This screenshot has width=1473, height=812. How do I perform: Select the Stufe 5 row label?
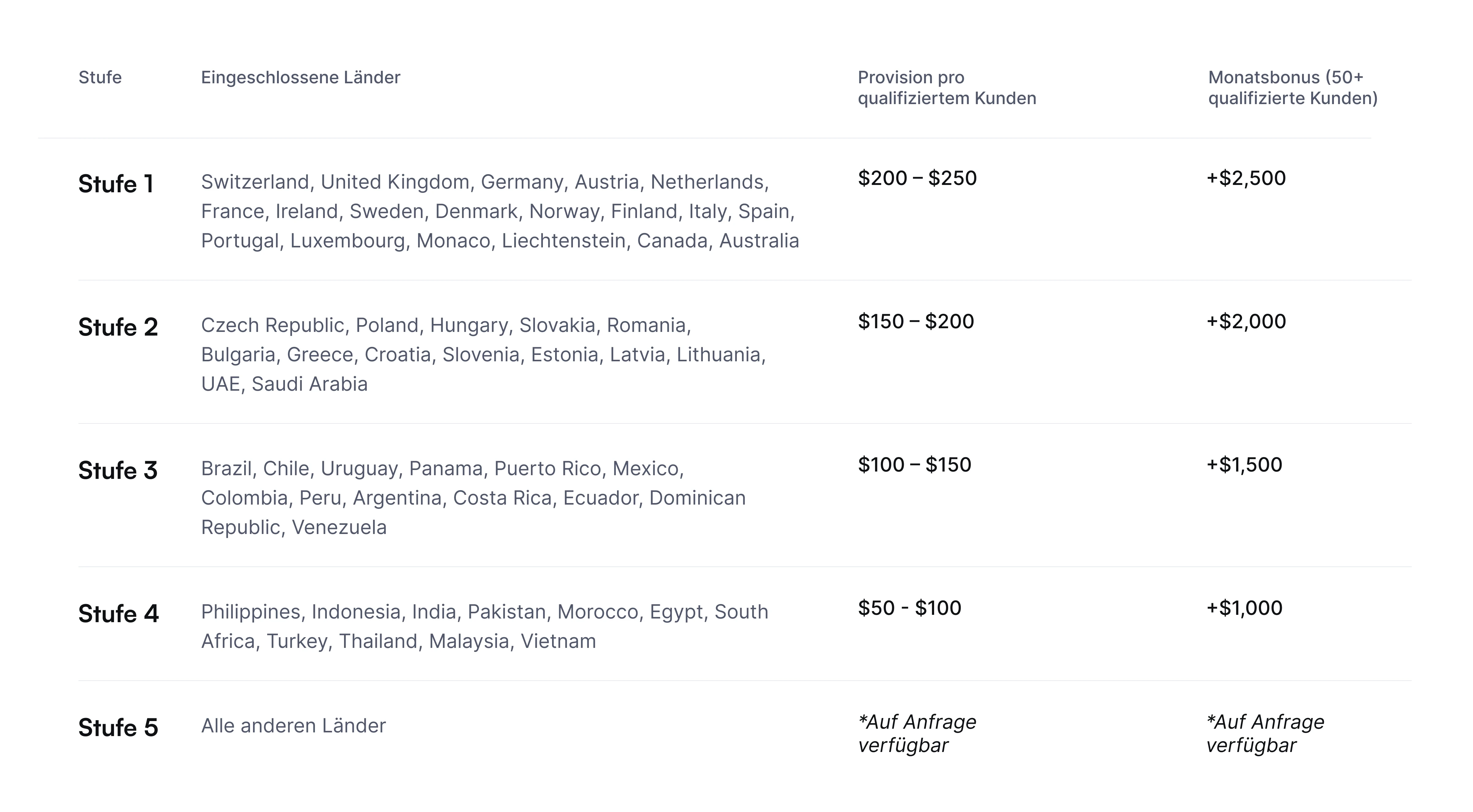click(118, 727)
